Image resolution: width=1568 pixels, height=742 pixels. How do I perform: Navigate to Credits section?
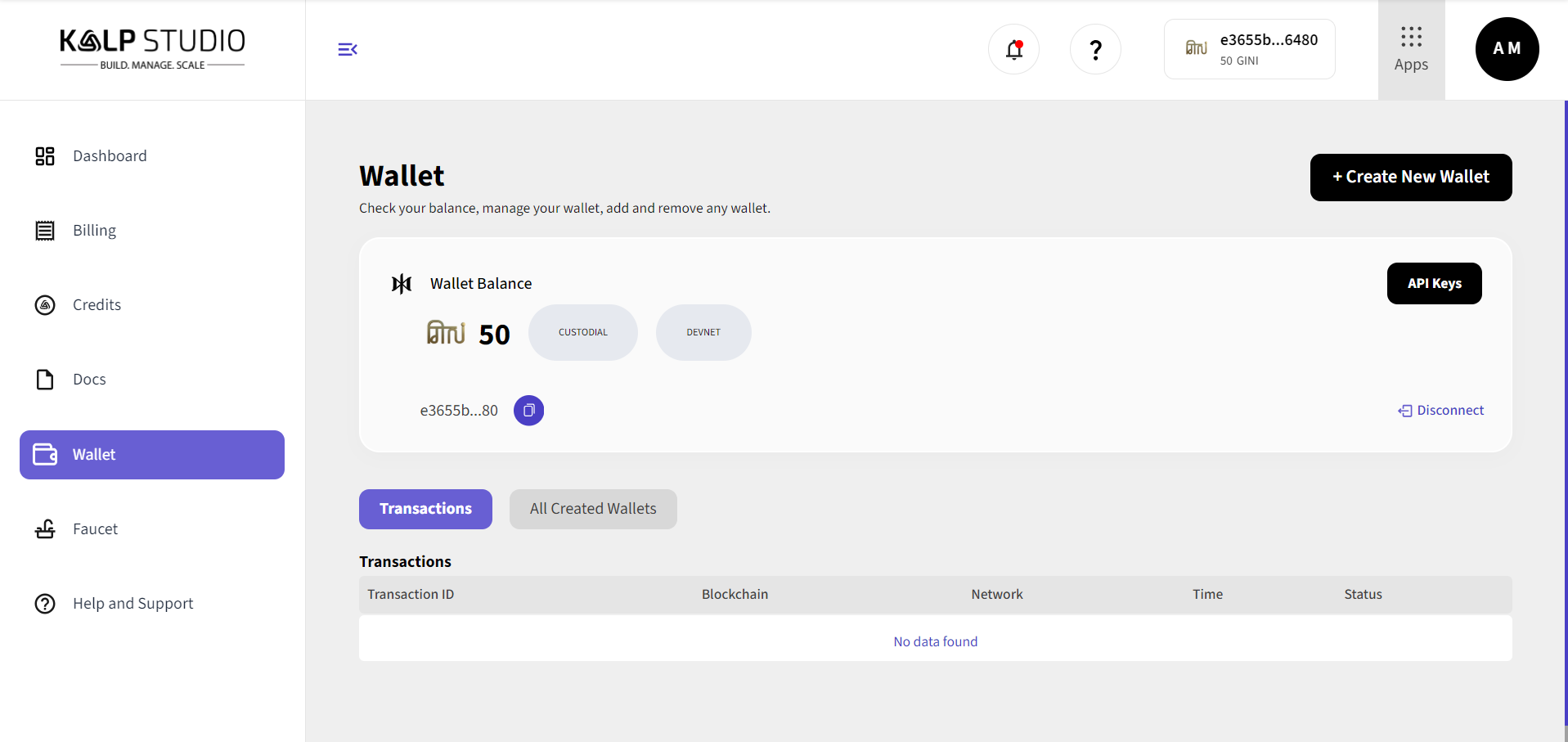pos(97,305)
